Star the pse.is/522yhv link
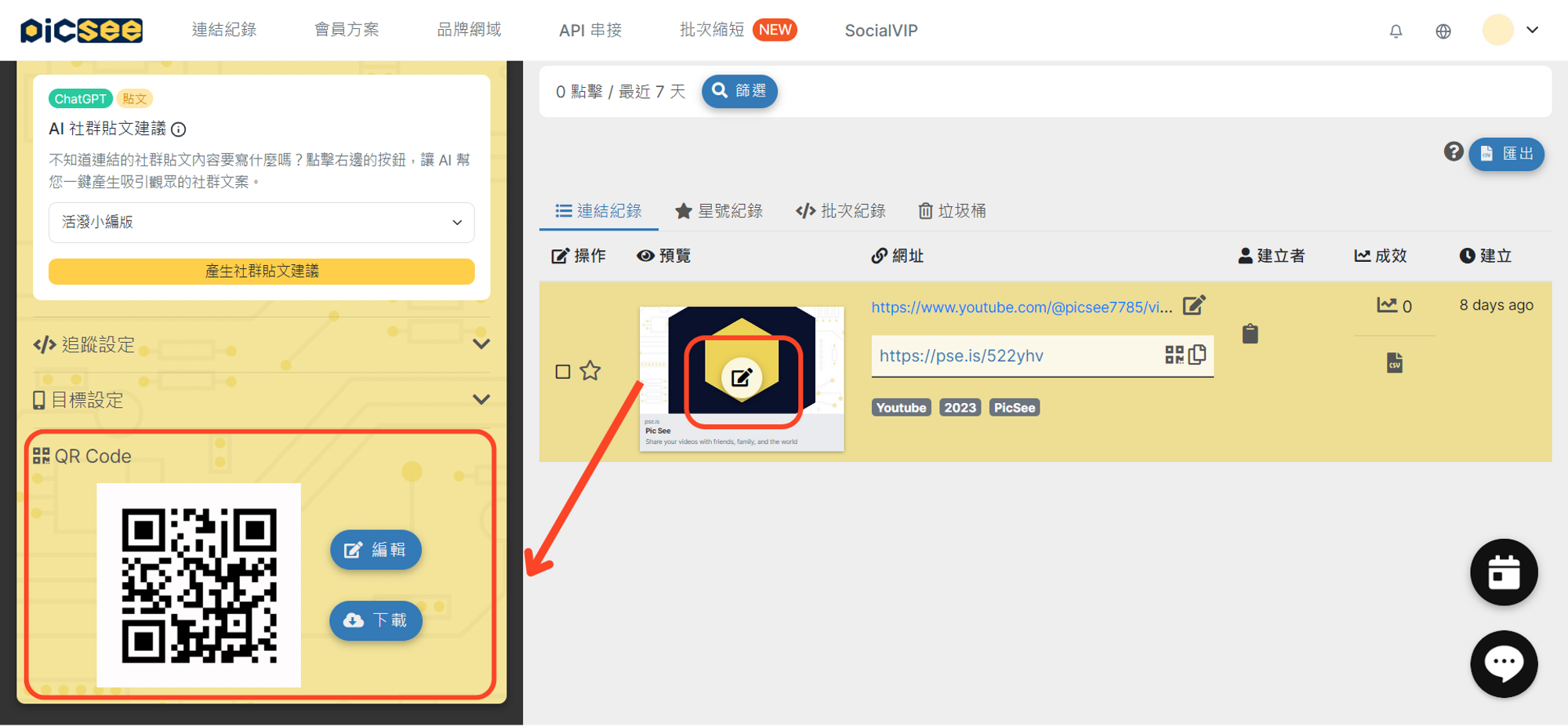This screenshot has width=1568, height=727. 590,370
